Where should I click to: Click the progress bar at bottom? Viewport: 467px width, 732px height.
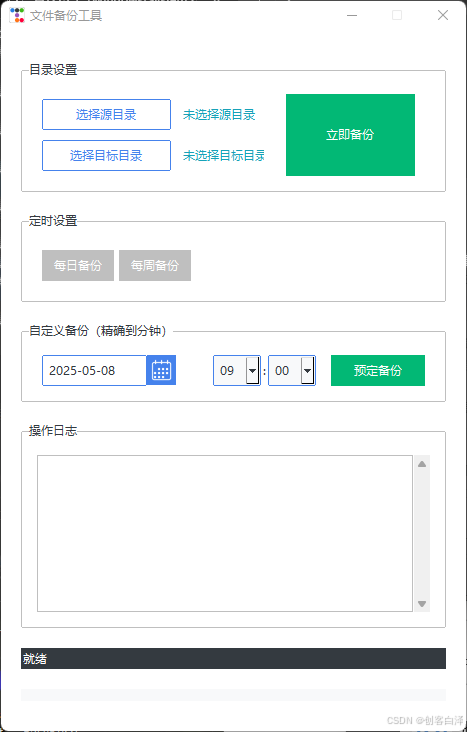pyautogui.click(x=234, y=695)
